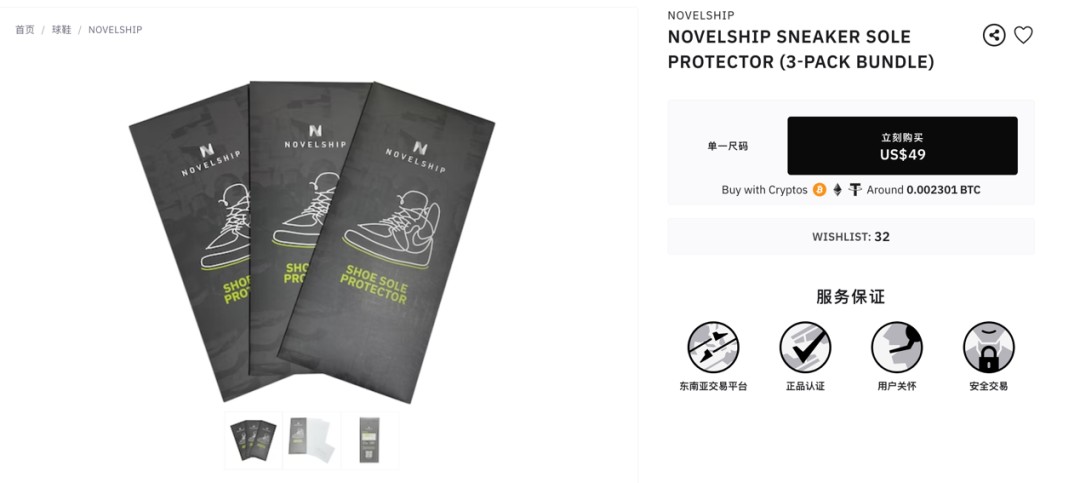The height and width of the screenshot is (483, 1080).
Task: Open NOVELSHIP breadcrumb link
Action: [115, 30]
